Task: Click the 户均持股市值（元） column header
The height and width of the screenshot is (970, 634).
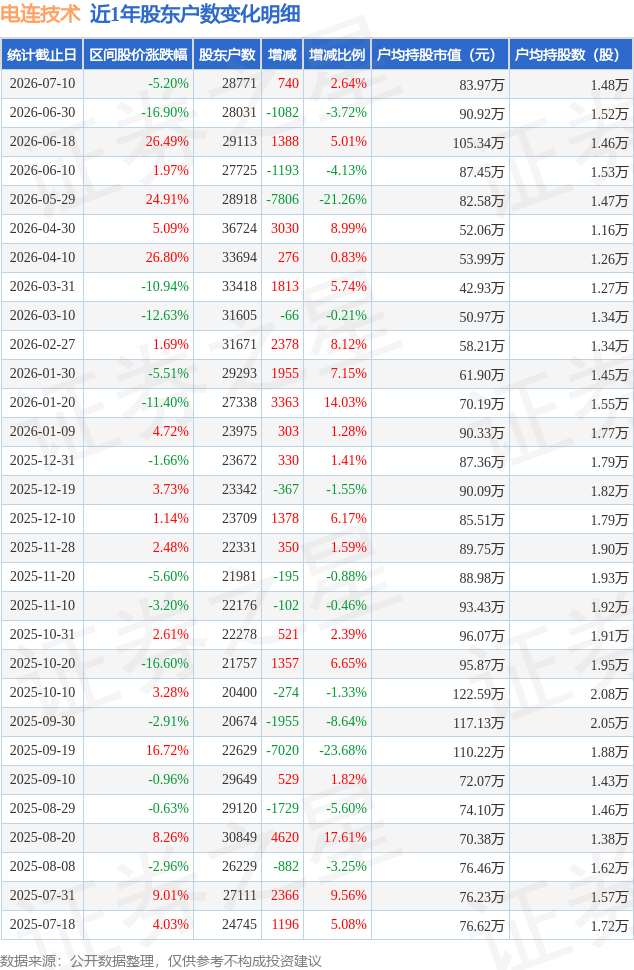Action: [x=440, y=54]
